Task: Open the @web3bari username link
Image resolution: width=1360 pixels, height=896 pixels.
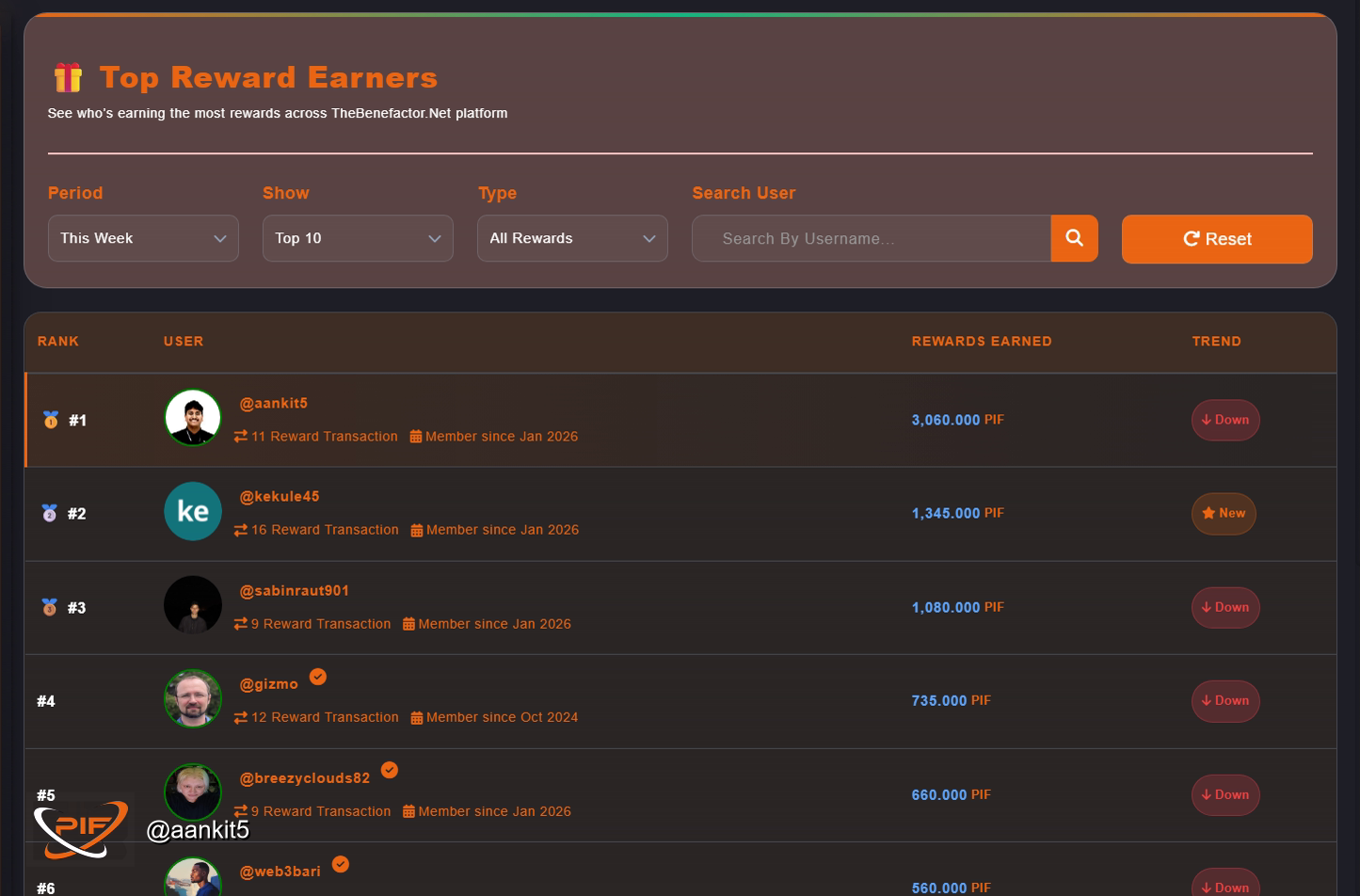Action: (280, 872)
